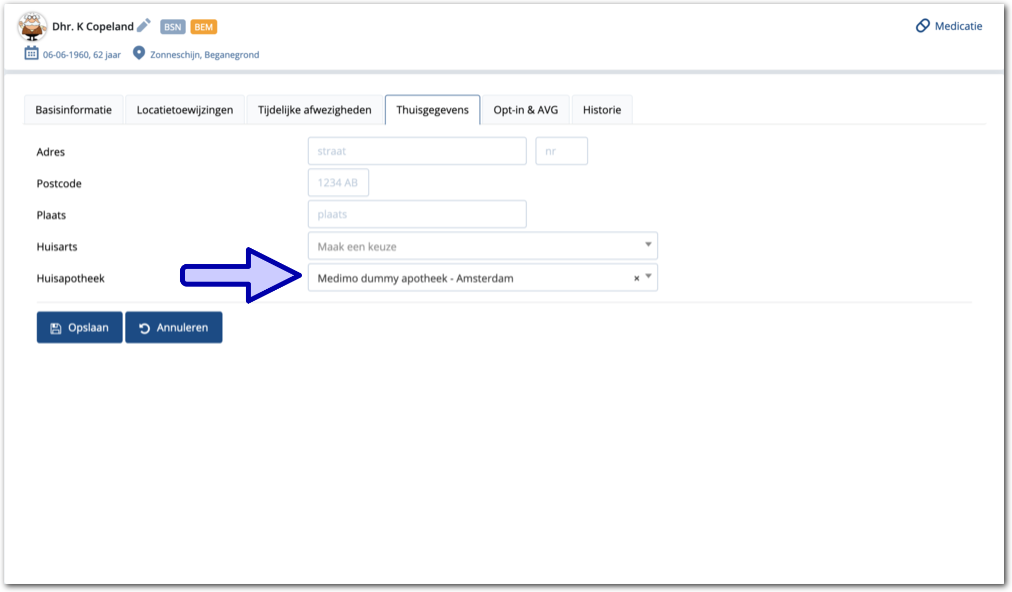Click the Postcode input field
The width and height of the screenshot is (1012, 592).
point(338,183)
